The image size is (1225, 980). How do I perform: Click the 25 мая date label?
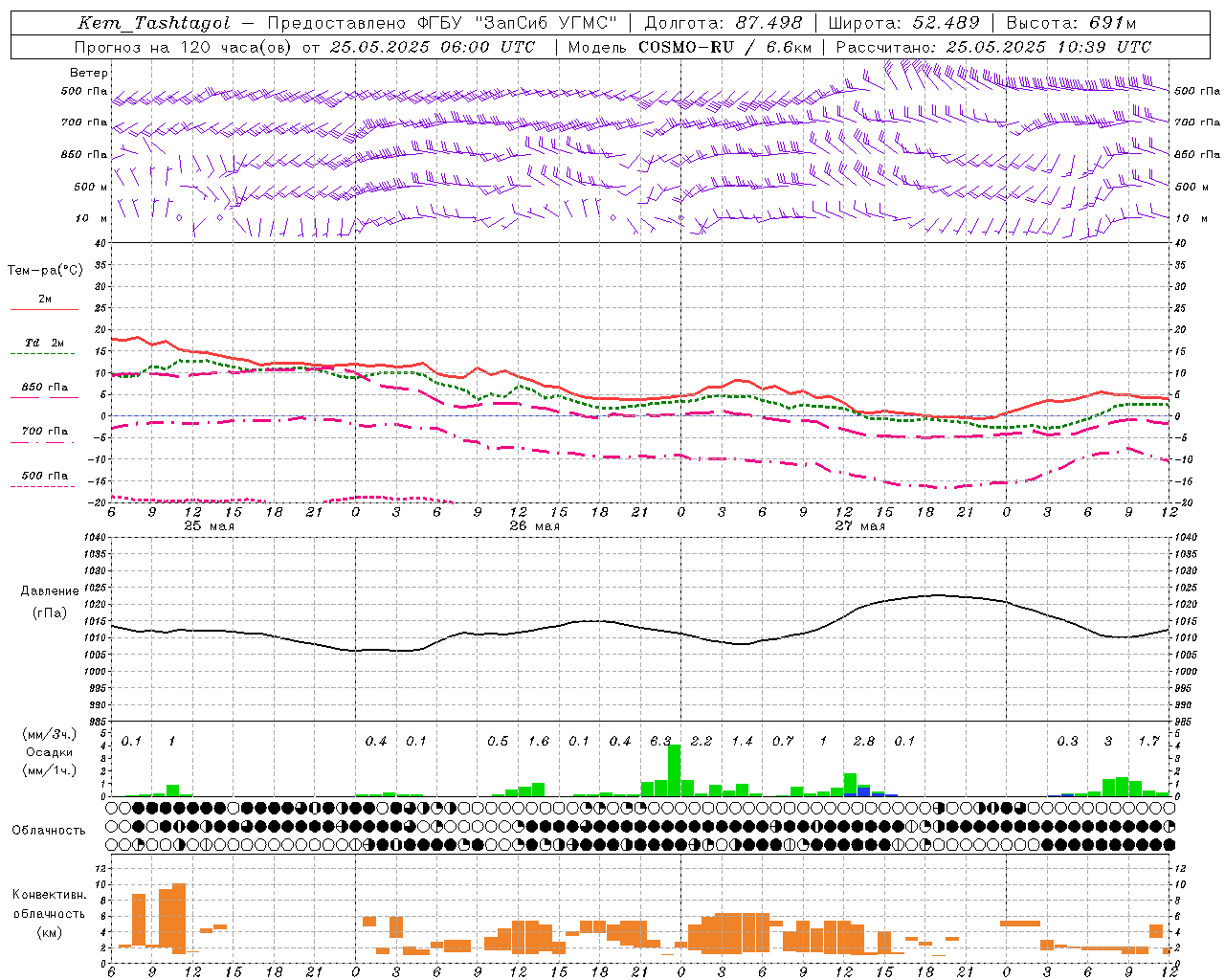coord(209,526)
